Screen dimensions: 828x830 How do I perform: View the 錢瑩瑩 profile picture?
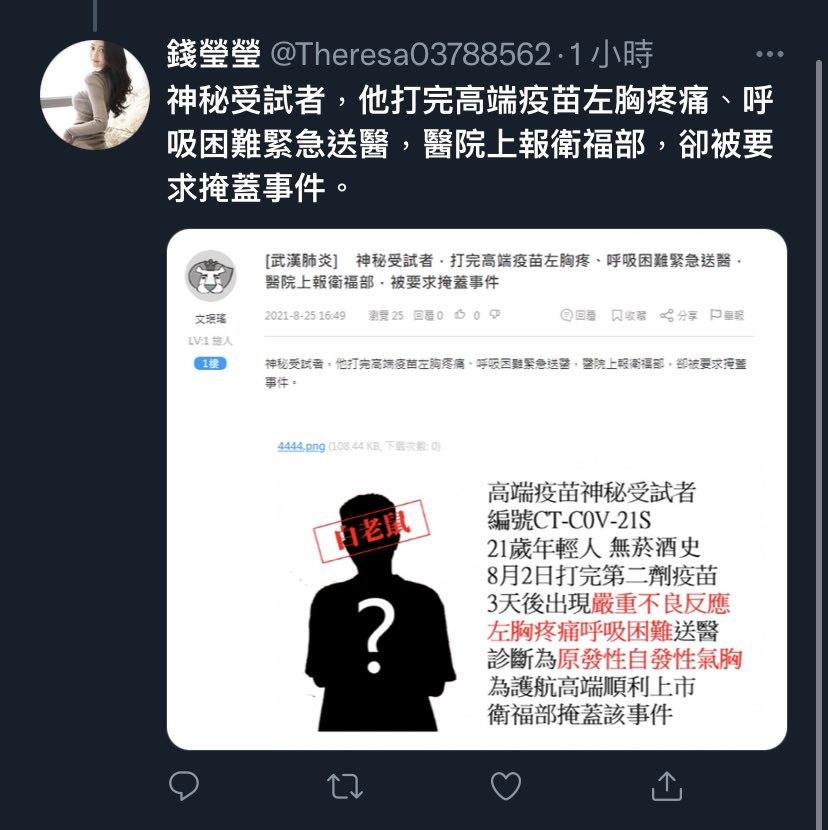(x=95, y=95)
